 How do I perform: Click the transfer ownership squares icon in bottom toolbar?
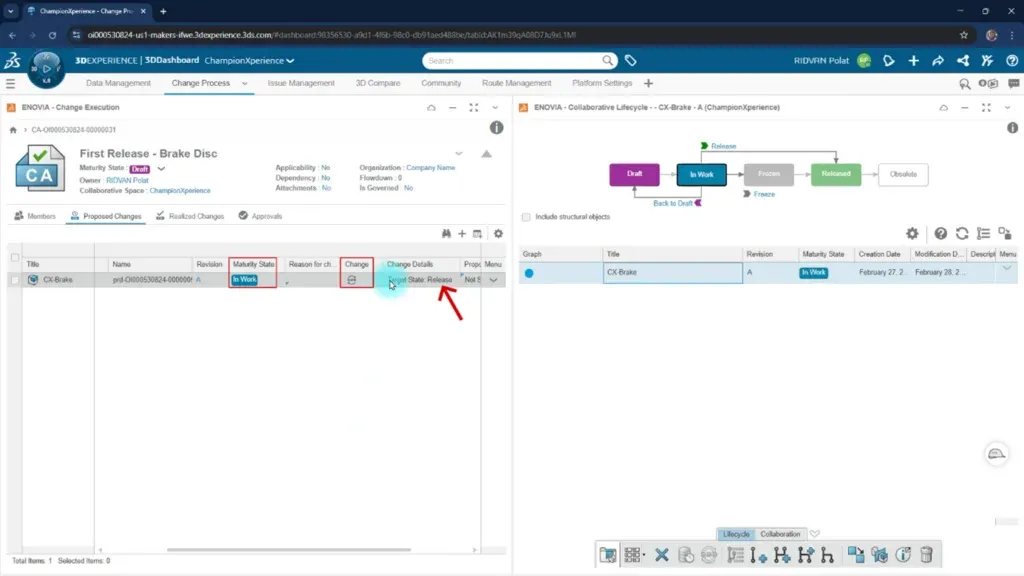pyautogui.click(x=856, y=555)
